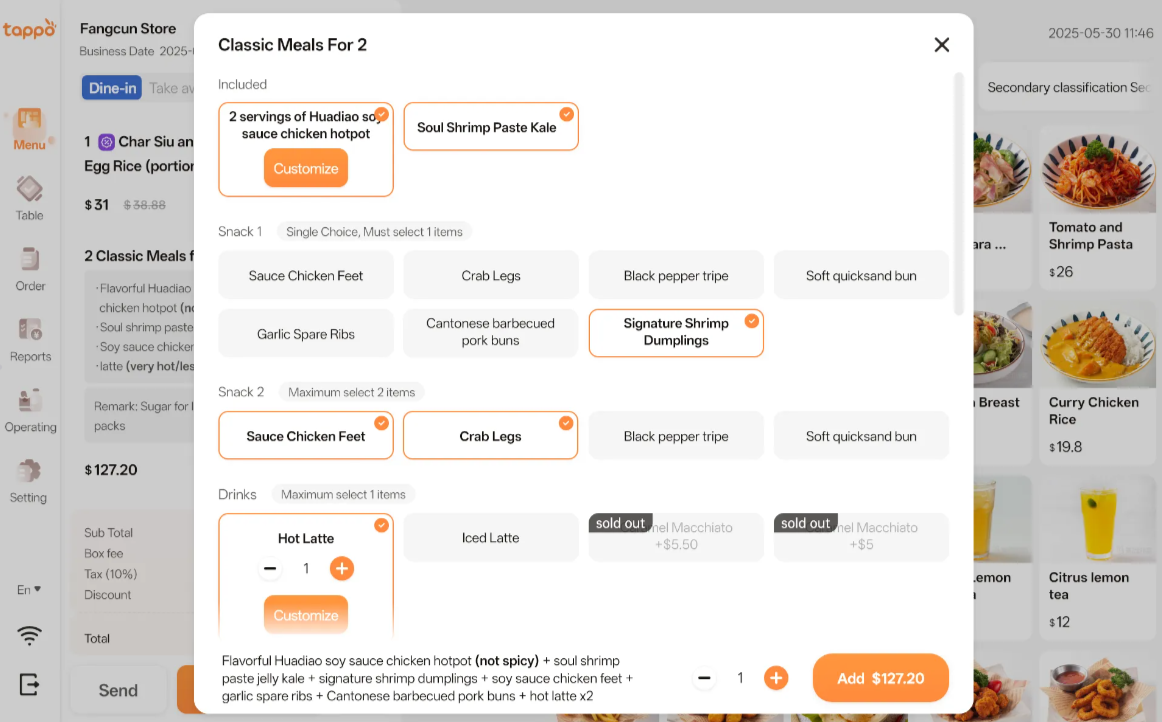This screenshot has width=1162, height=722.
Task: Deselect Signature Shrimp Dumplings in Snack 1
Action: click(676, 332)
